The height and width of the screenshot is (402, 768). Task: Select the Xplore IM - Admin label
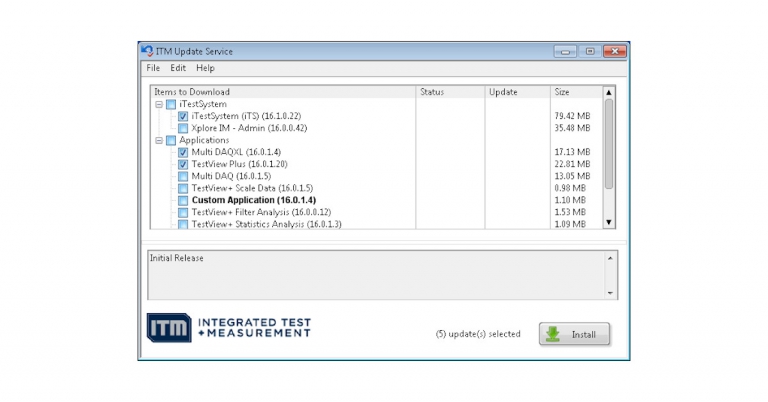(x=249, y=128)
